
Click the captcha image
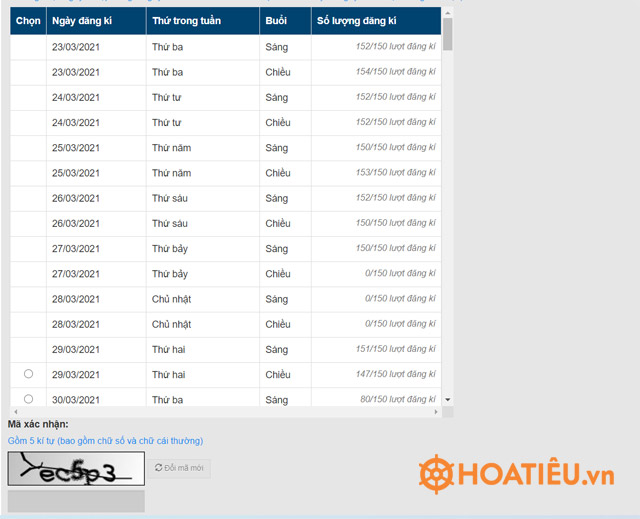[76, 469]
